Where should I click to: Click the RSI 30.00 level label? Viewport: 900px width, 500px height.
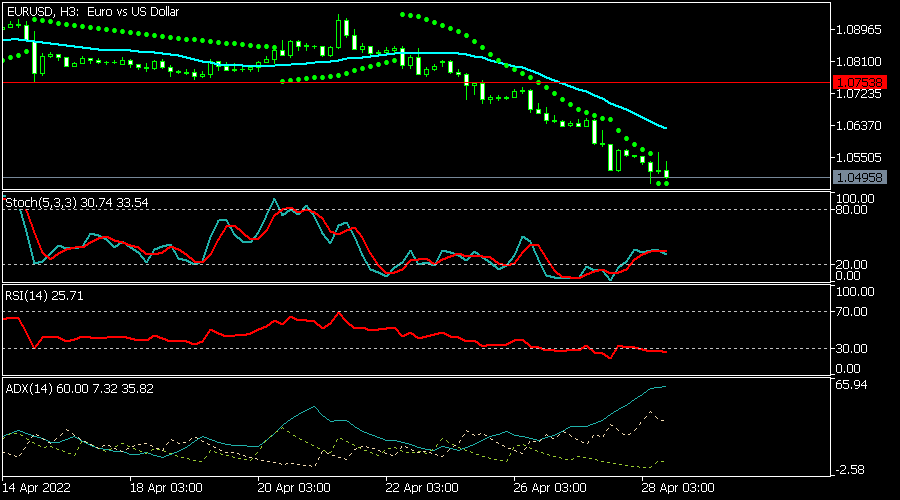[x=851, y=348]
